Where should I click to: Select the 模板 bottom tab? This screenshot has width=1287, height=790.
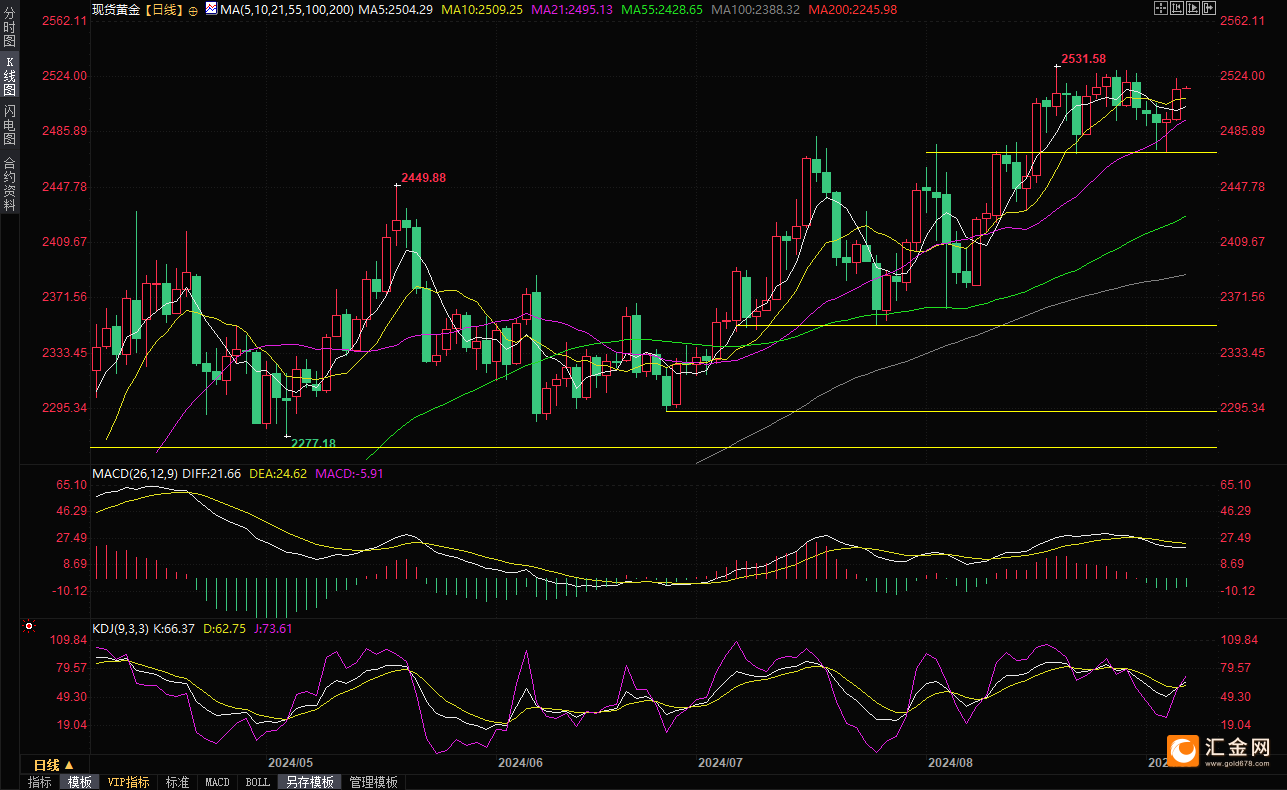pos(79,782)
